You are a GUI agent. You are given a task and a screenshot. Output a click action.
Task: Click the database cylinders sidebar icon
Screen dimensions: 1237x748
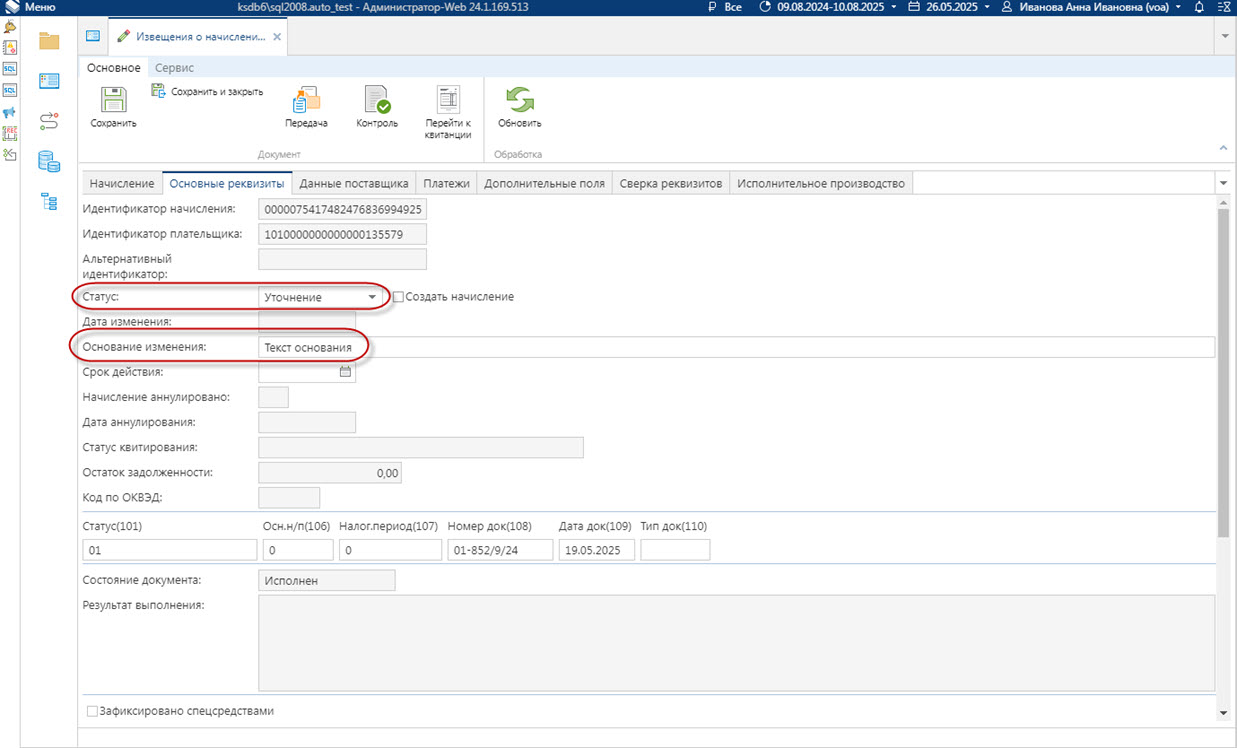coord(49,161)
